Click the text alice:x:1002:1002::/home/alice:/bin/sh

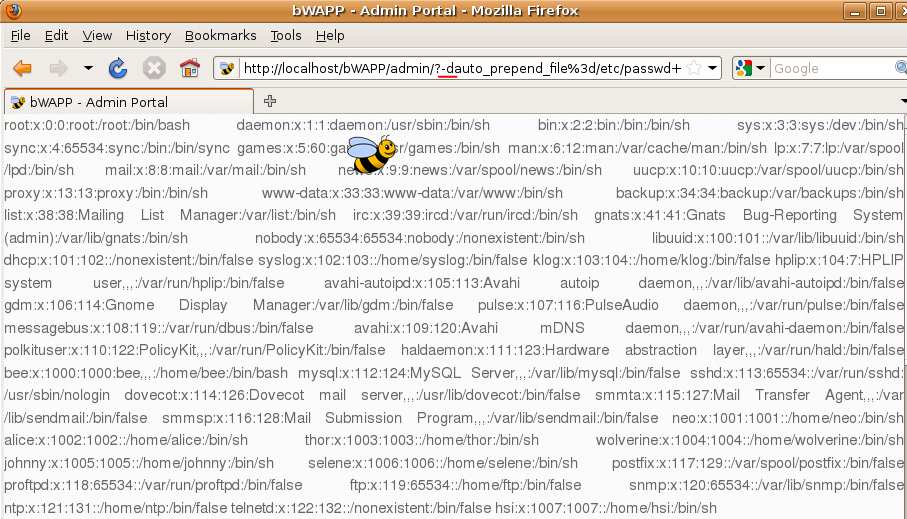point(126,440)
